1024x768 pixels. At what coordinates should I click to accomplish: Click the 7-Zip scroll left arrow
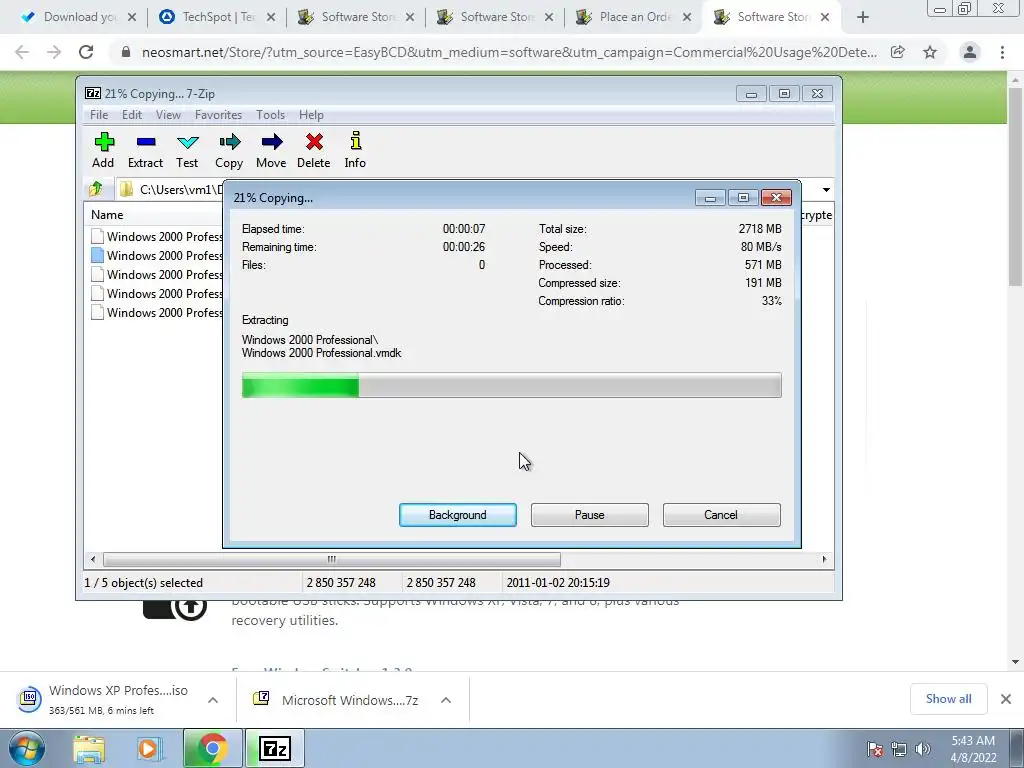point(93,560)
